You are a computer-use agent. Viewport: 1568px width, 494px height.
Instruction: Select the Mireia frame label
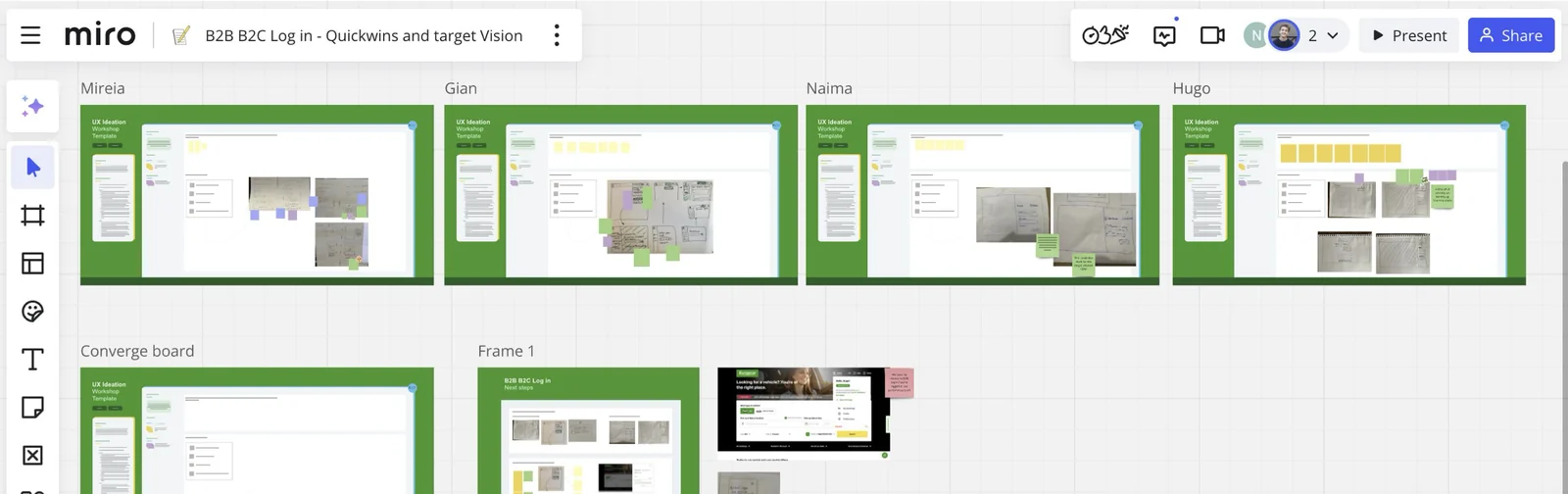pos(103,88)
